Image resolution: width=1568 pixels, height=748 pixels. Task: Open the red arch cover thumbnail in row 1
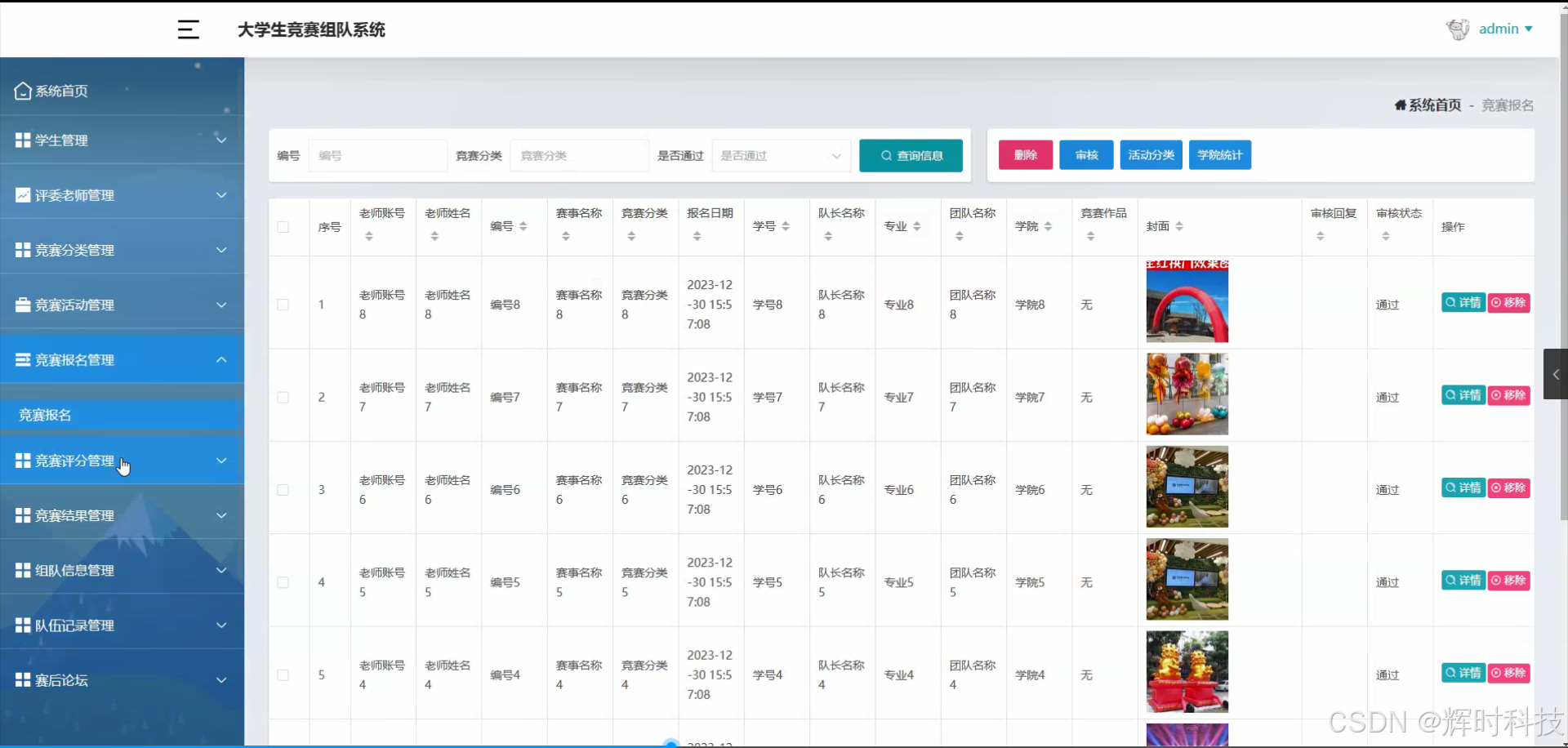point(1187,301)
